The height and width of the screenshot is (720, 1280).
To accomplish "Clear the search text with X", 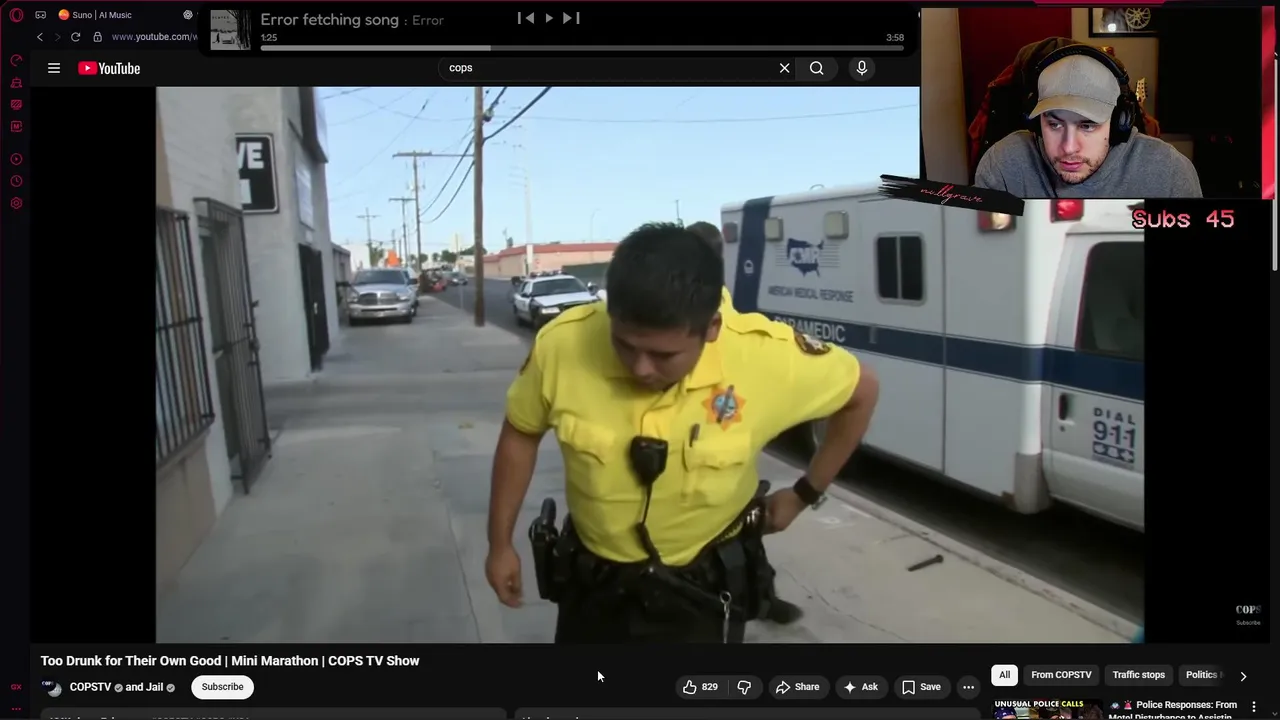I will pos(784,68).
